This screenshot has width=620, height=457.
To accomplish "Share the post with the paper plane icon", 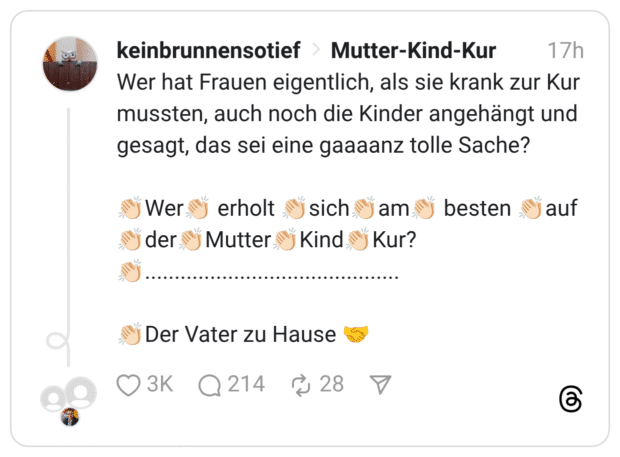I will (380, 385).
